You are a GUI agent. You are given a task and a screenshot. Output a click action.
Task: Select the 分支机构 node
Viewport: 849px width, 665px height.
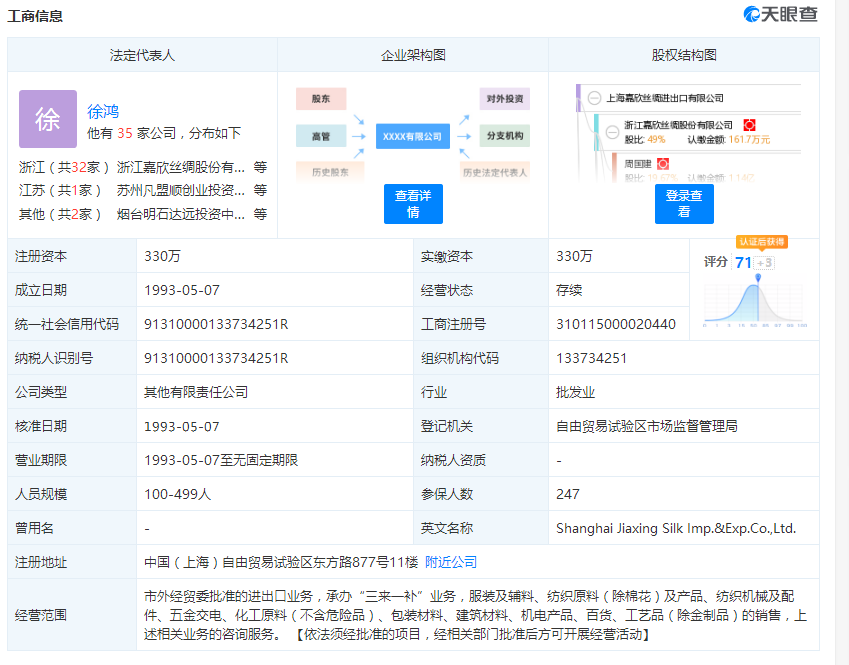pos(504,136)
